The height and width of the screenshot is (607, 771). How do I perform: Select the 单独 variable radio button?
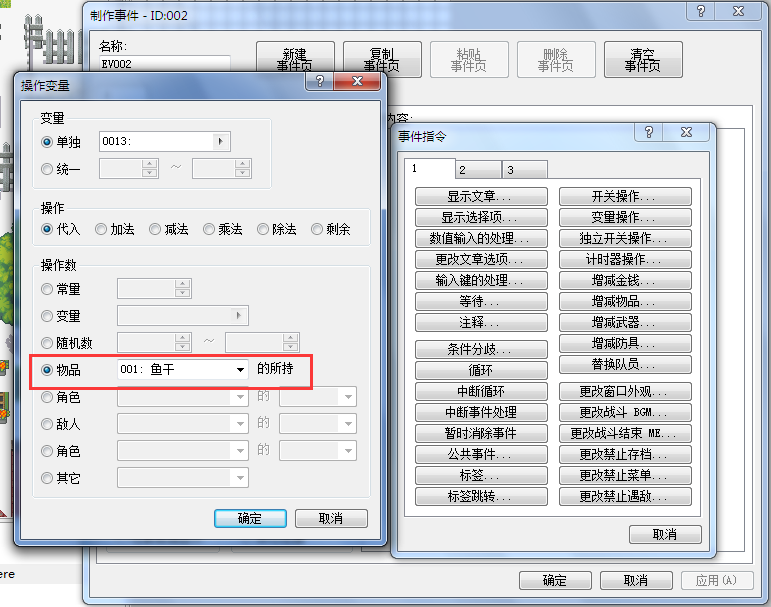coord(47,142)
